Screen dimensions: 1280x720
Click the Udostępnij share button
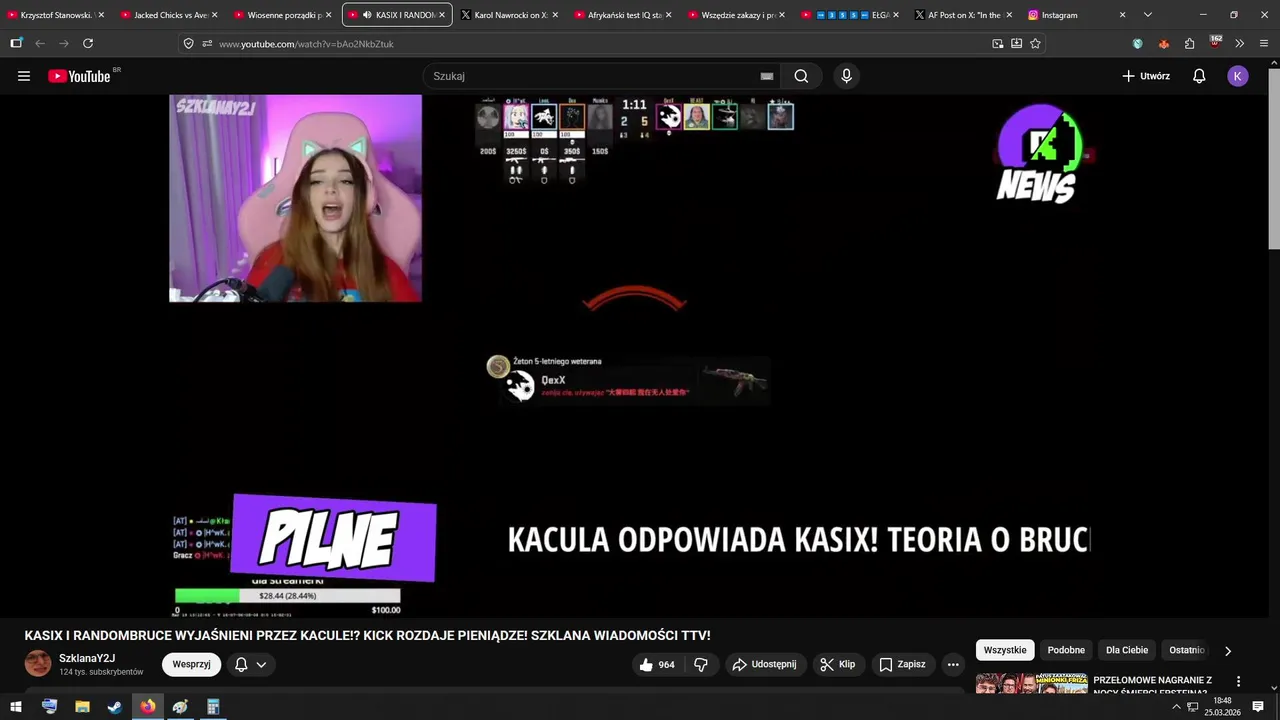tap(764, 664)
